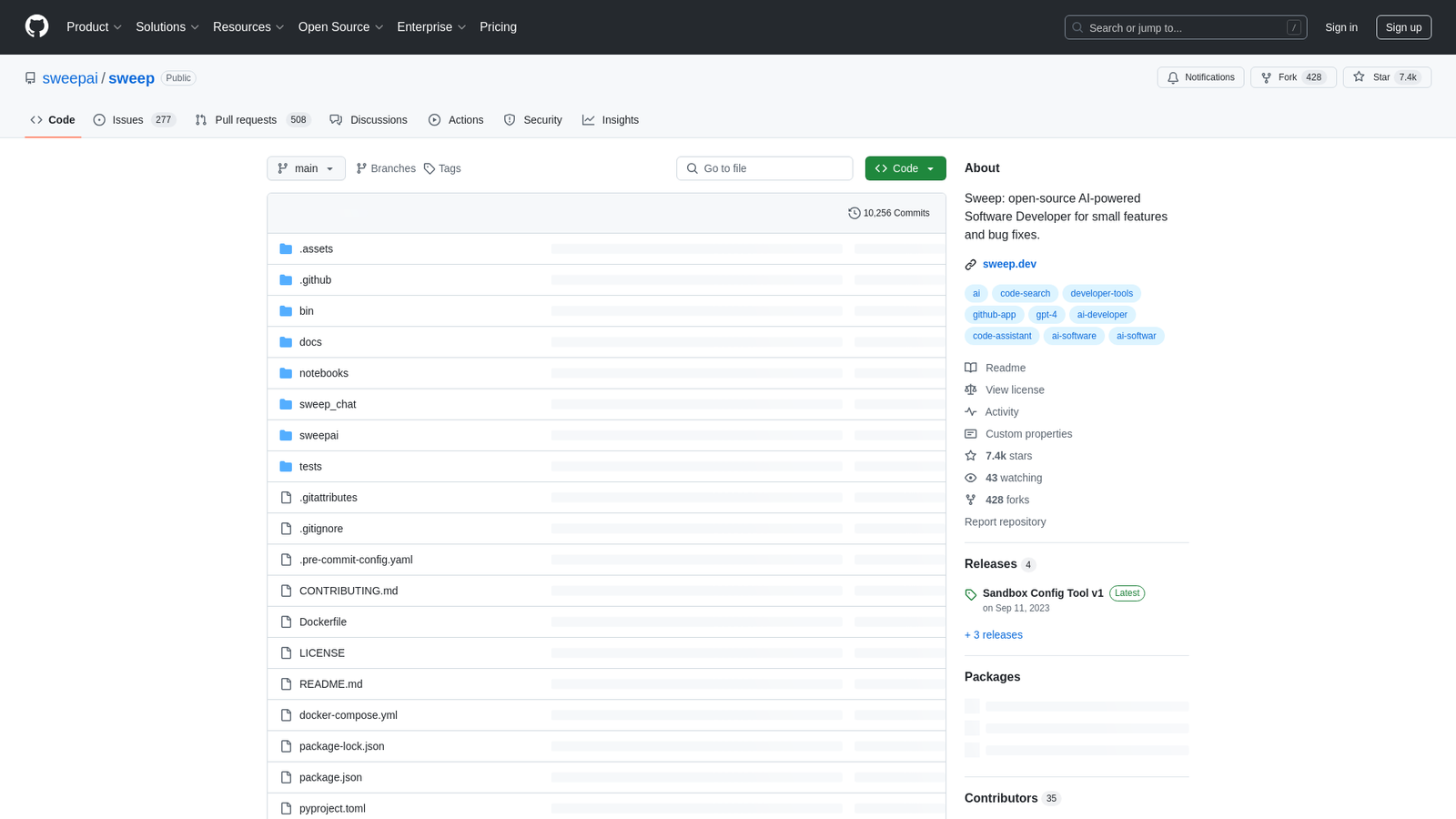Screen dimensions: 1456x819
Task: Click the file icon next to LICENSE
Action: [286, 652]
